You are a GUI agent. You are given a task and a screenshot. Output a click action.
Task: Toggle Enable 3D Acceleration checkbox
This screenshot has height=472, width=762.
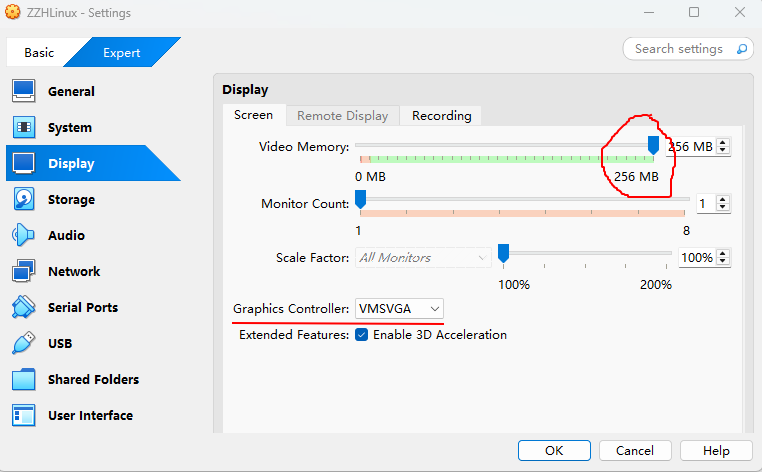click(x=361, y=335)
